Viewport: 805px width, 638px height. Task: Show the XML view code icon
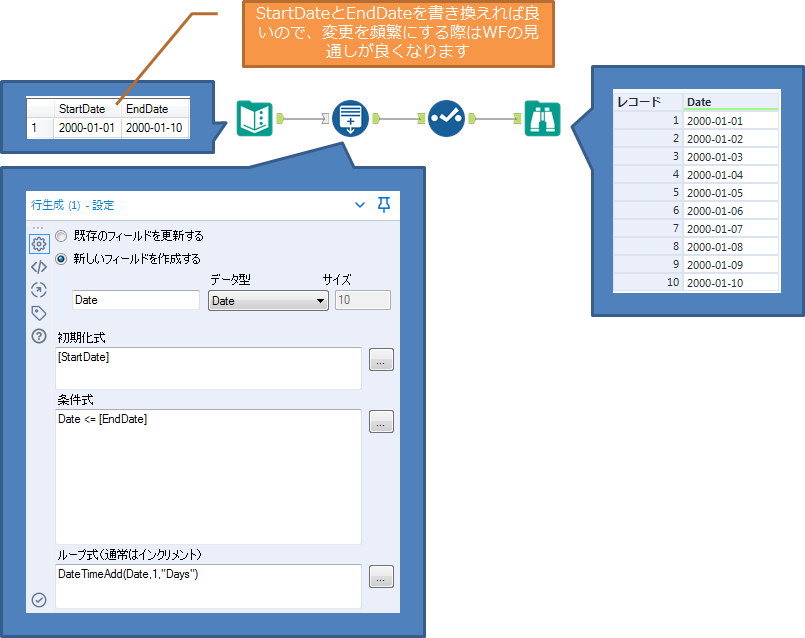(39, 267)
